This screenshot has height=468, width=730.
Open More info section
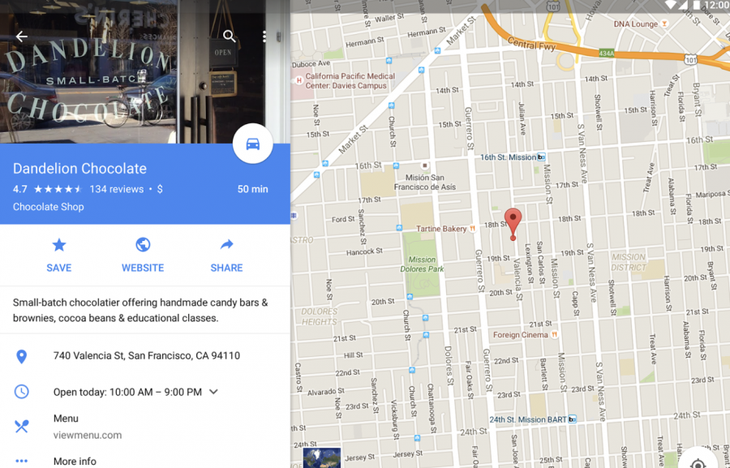click(x=75, y=461)
